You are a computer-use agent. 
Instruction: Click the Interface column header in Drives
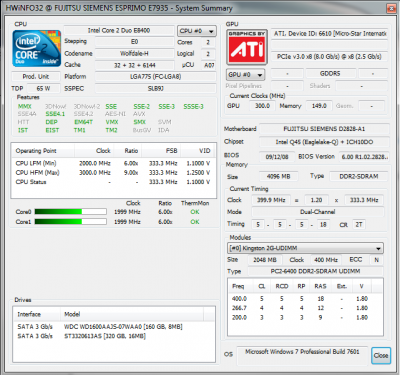pyautogui.click(x=37, y=314)
